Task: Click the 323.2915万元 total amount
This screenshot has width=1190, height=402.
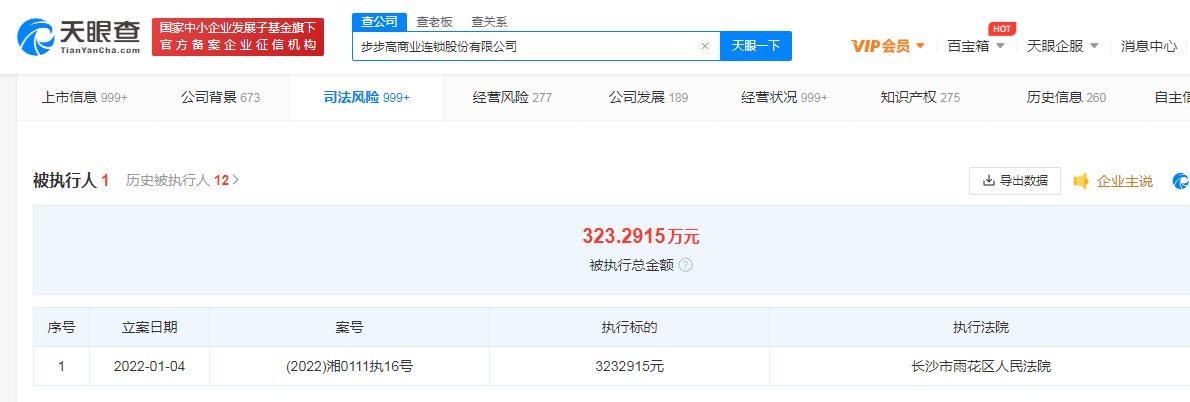Action: point(641,237)
